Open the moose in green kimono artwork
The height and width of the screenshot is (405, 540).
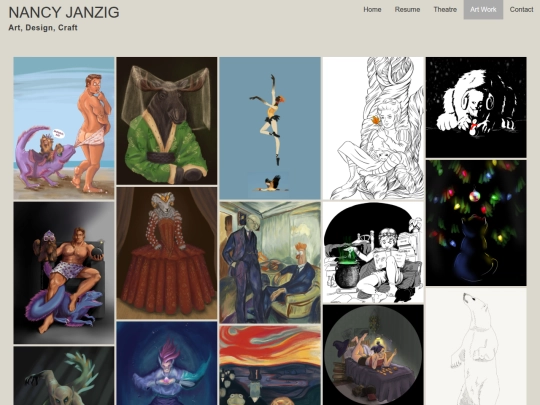click(167, 121)
